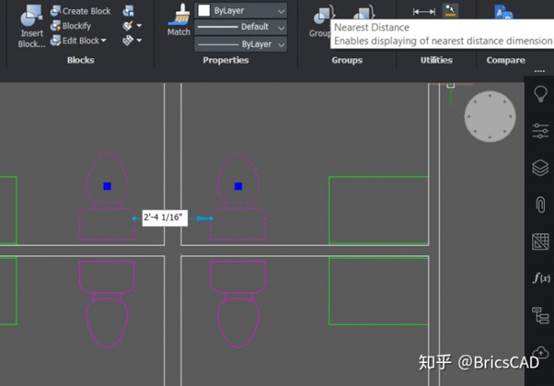This screenshot has width=554, height=386.
Task: Open the Settings sliders panel icon
Action: [540, 131]
